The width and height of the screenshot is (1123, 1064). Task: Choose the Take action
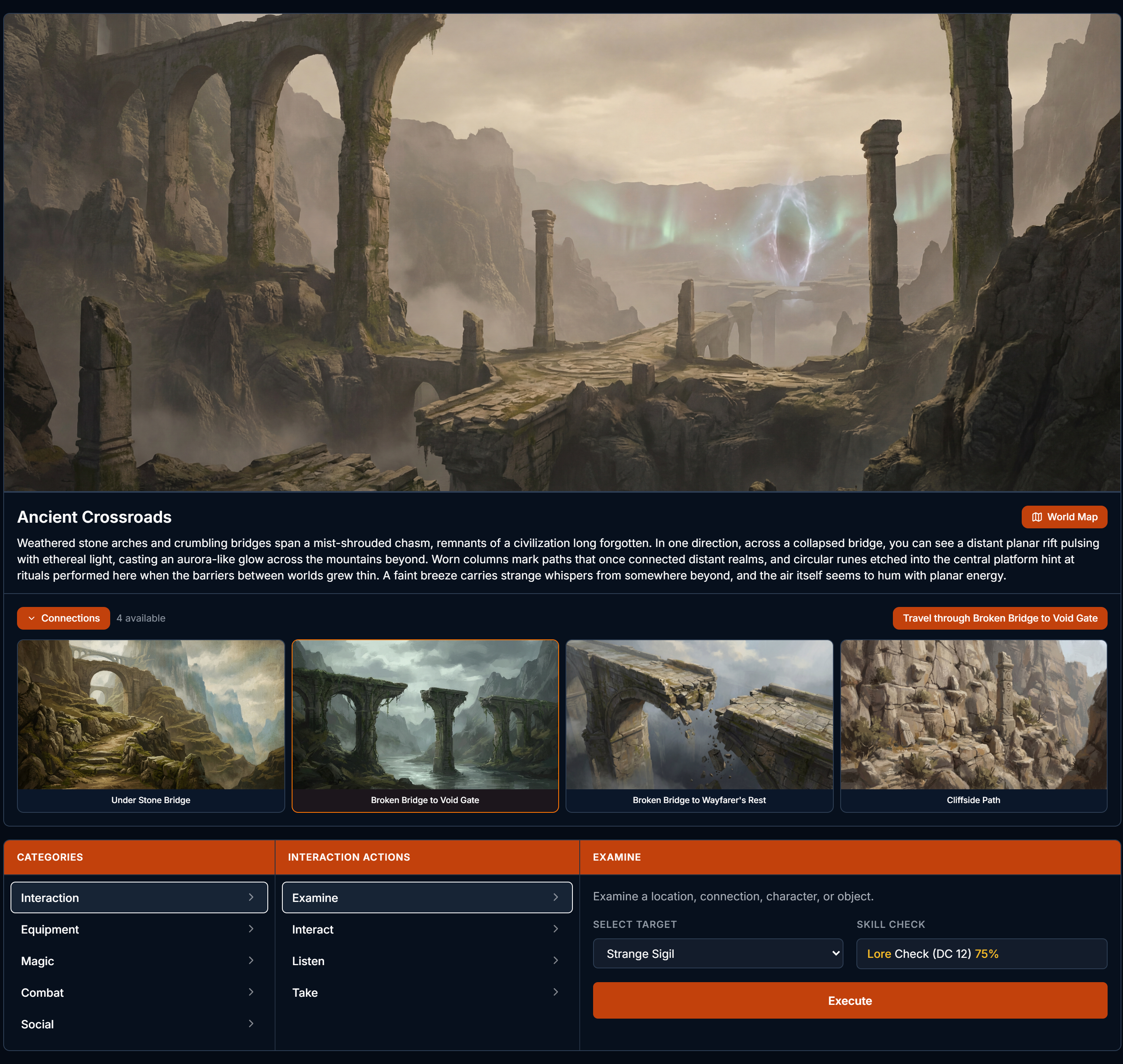(427, 993)
